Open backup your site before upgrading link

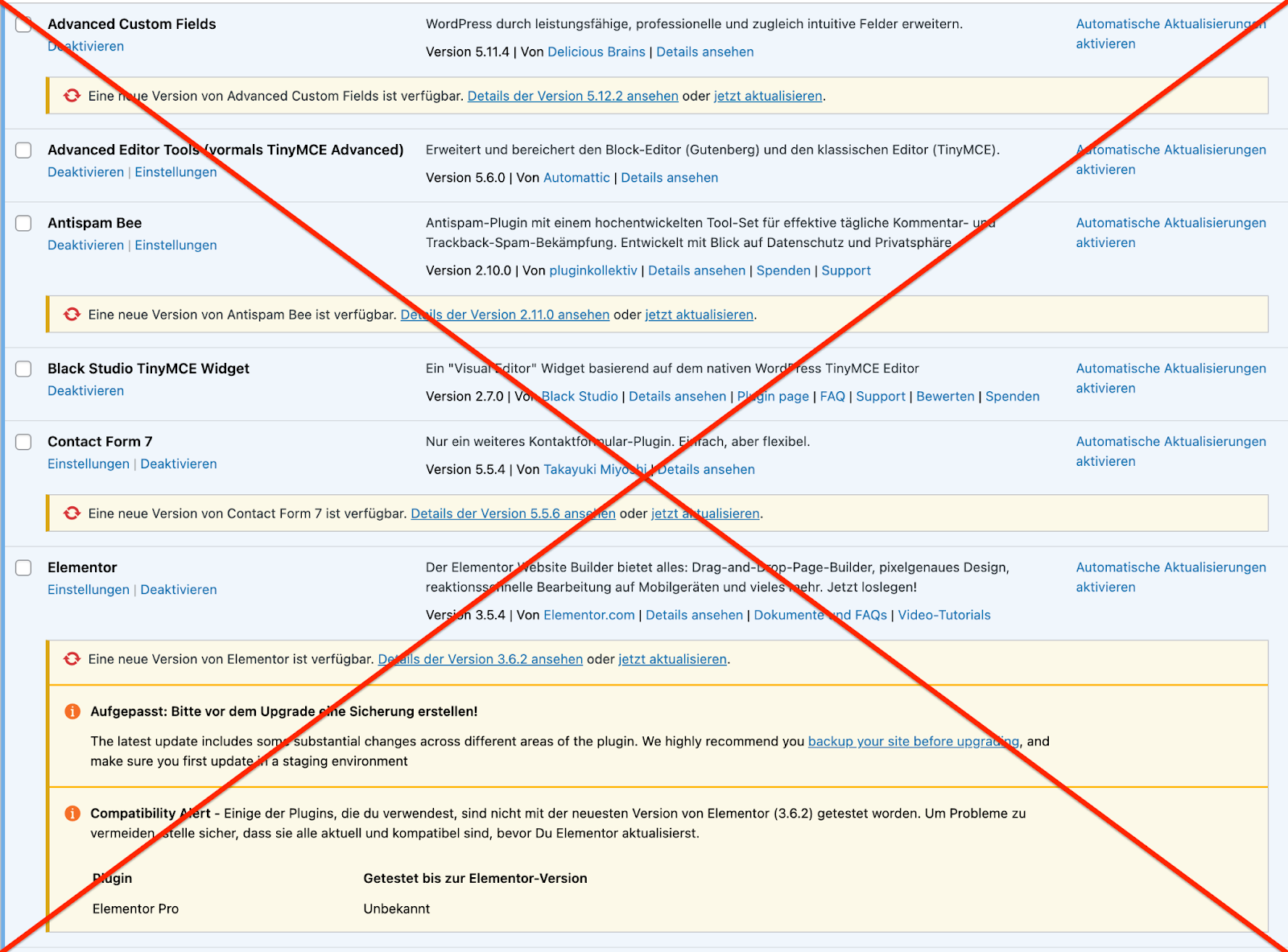[x=914, y=742]
